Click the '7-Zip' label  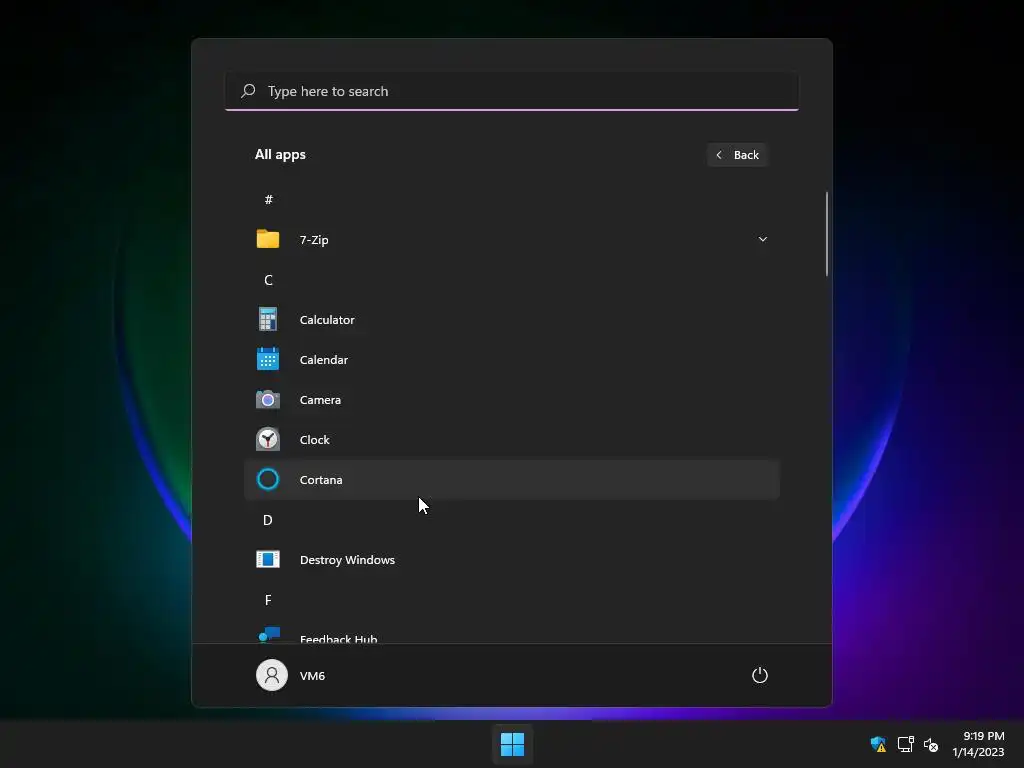point(314,240)
